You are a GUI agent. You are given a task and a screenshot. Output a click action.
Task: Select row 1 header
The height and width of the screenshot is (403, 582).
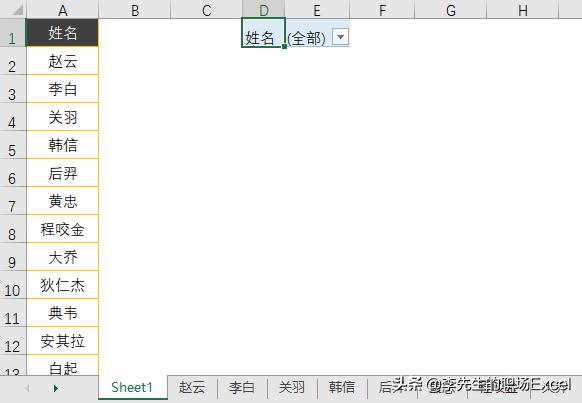click(x=13, y=33)
